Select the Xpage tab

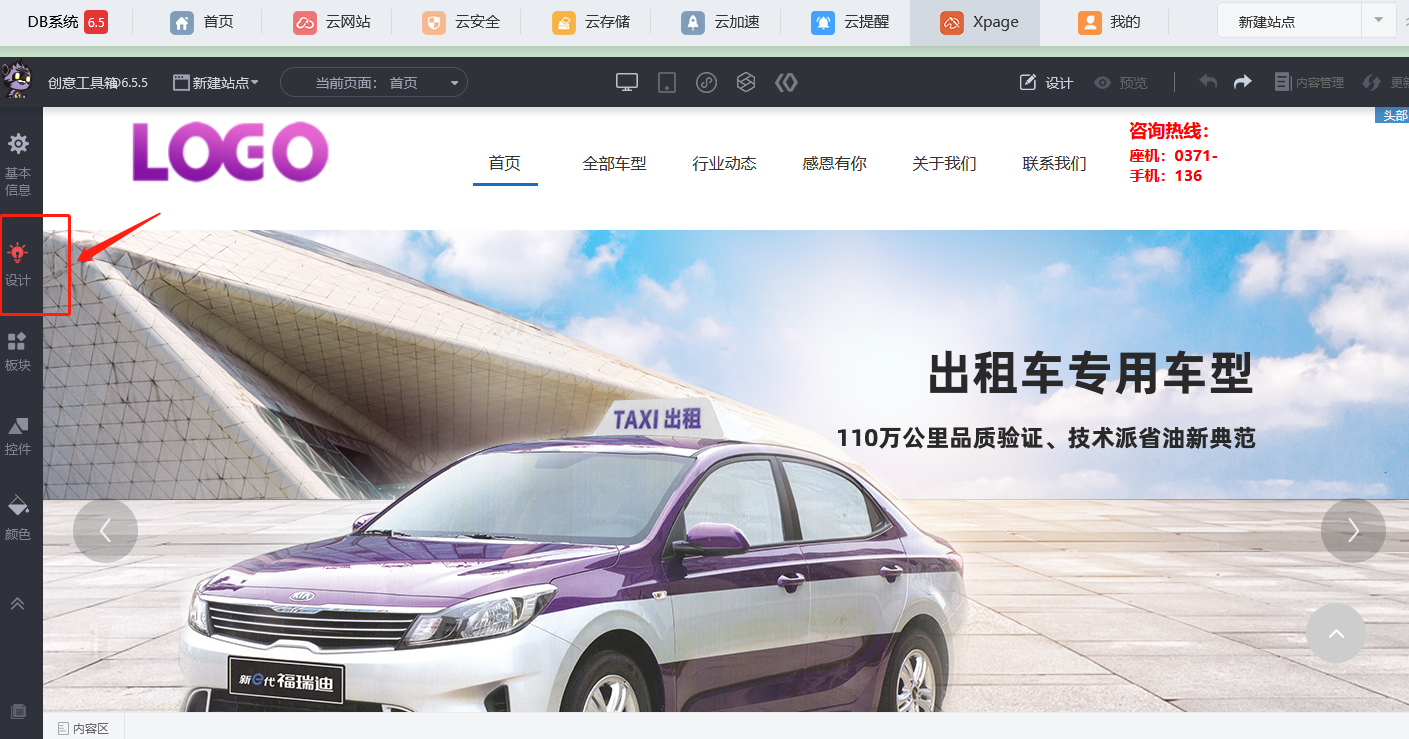coord(975,22)
